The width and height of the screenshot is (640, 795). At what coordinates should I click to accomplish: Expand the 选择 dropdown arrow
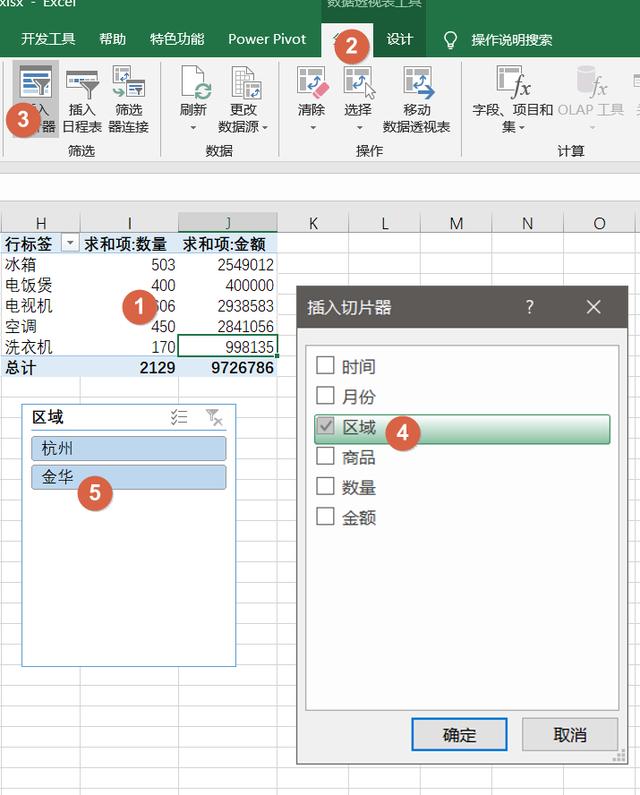point(359,128)
